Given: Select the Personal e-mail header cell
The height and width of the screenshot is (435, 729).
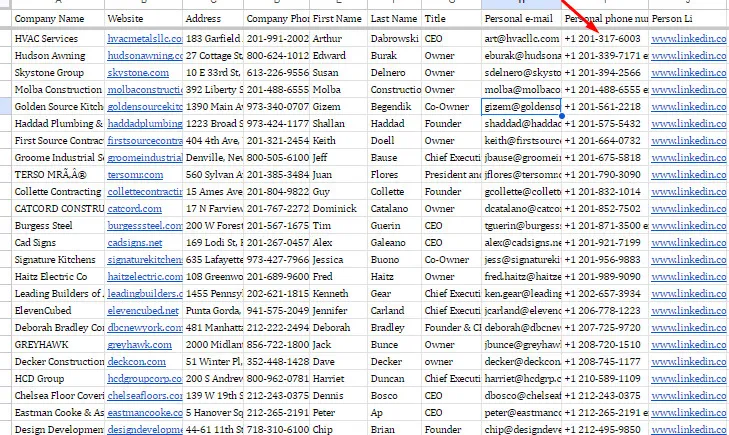Looking at the screenshot, I should (522, 19).
